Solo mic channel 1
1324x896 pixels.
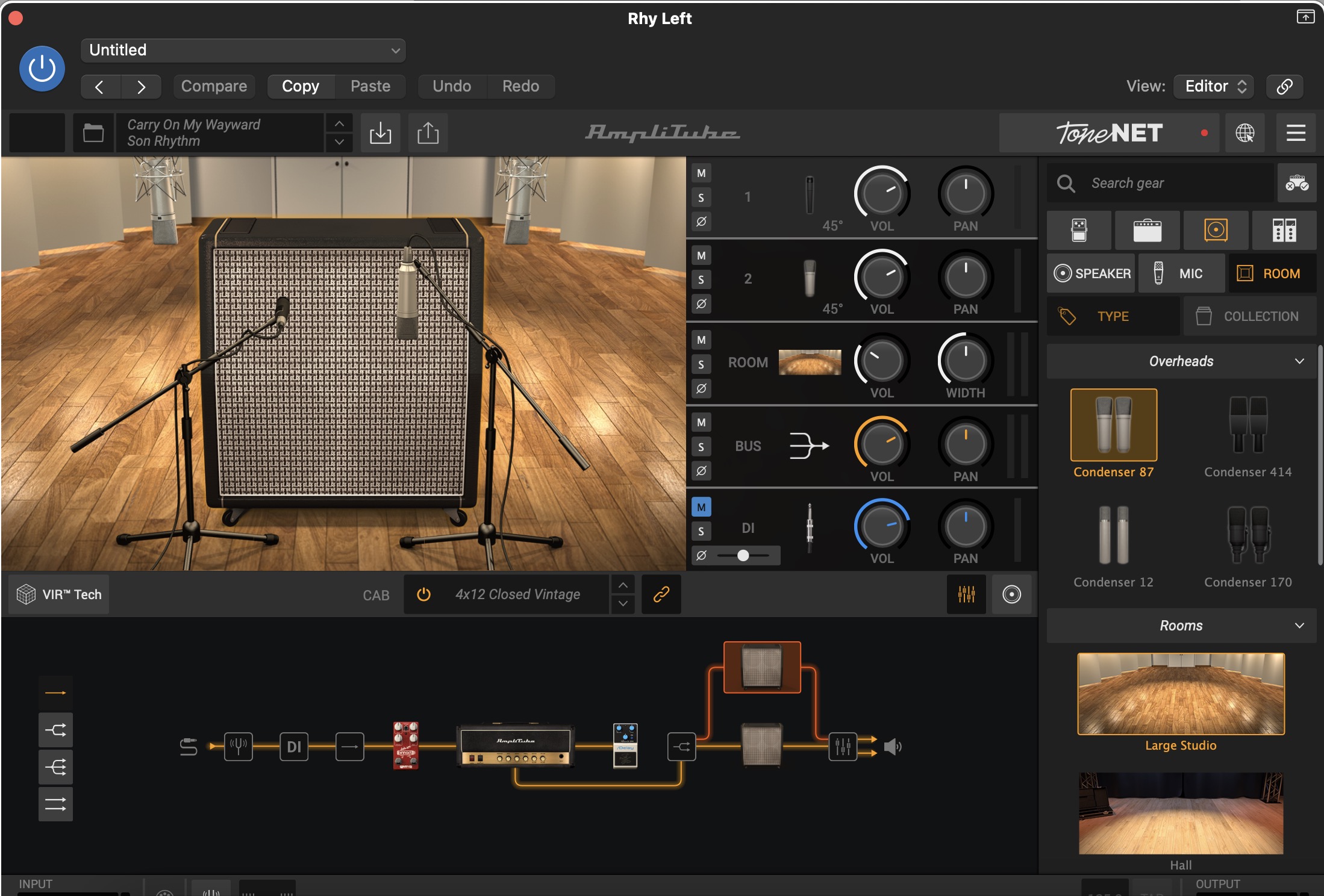(701, 198)
